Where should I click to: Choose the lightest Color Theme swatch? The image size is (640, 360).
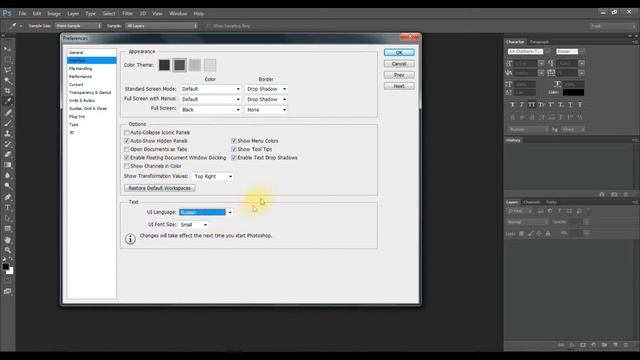210,65
